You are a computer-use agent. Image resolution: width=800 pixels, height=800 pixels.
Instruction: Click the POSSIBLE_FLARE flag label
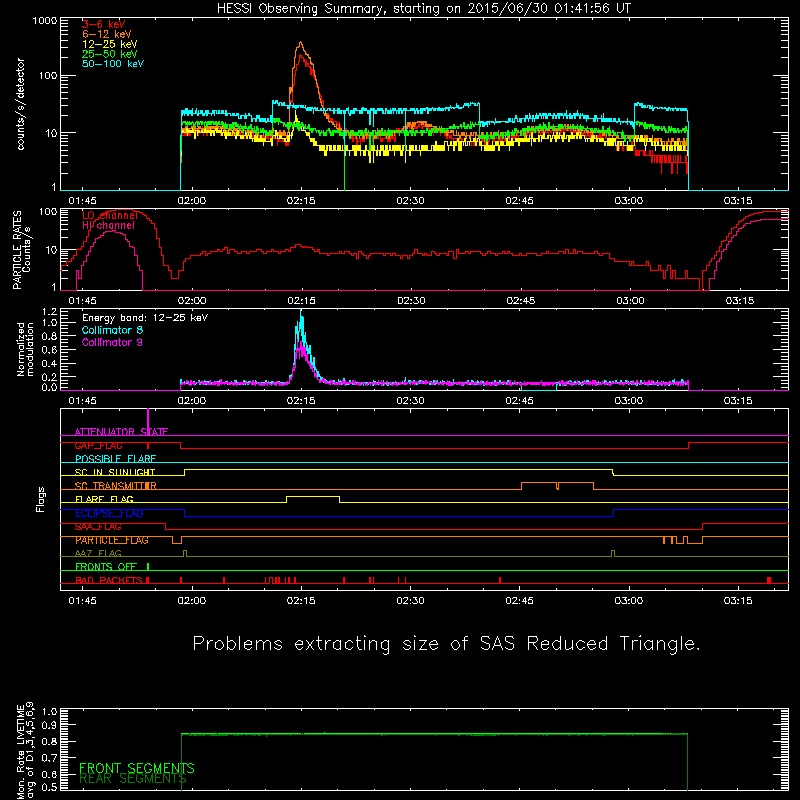click(x=115, y=459)
